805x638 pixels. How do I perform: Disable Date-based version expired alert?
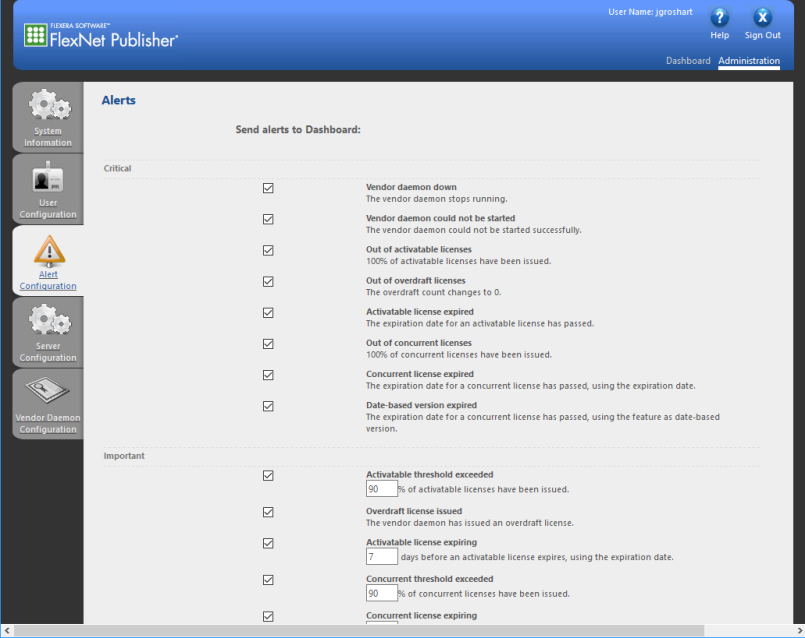268,406
